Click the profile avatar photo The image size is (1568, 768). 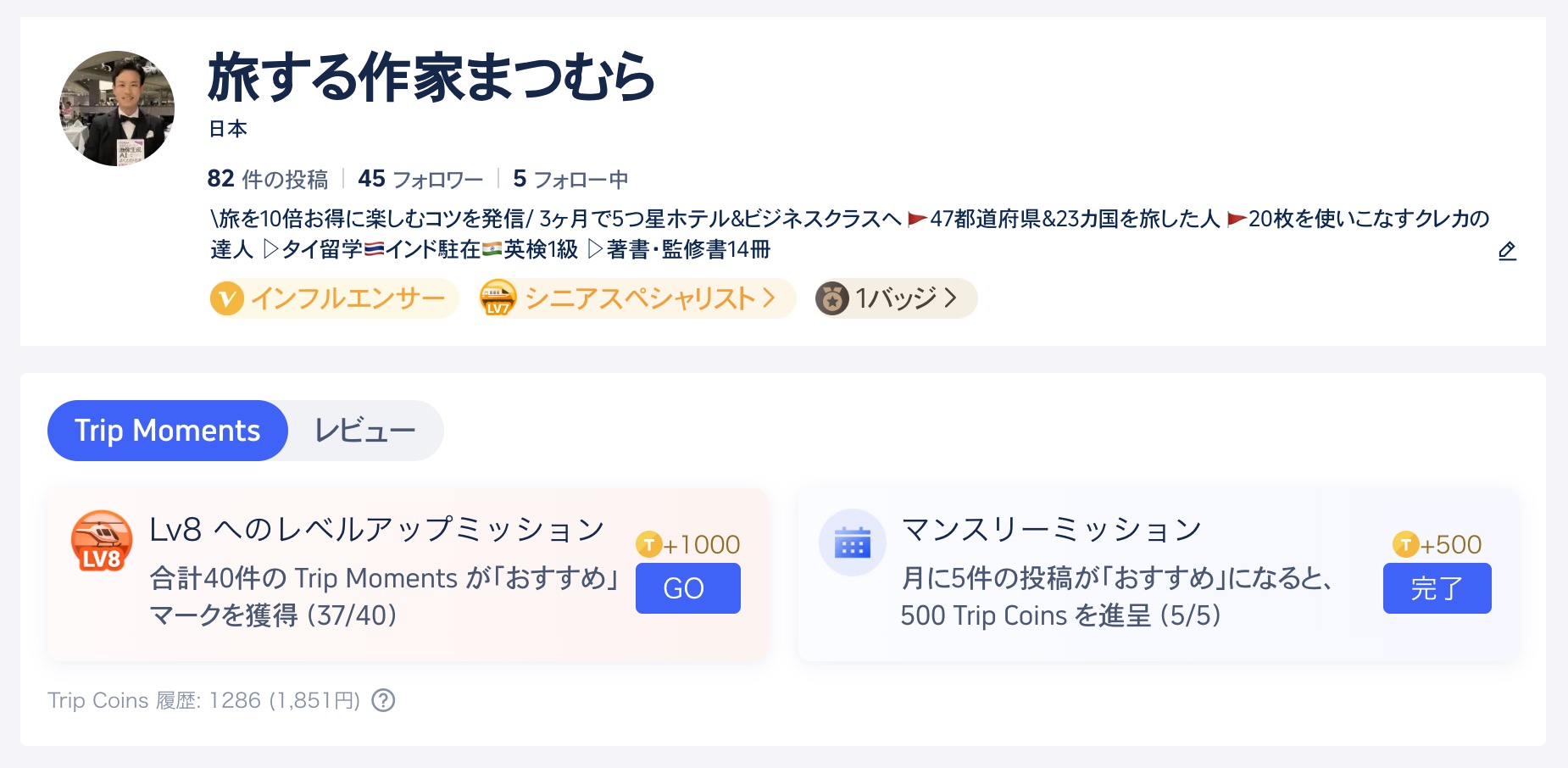pos(117,109)
